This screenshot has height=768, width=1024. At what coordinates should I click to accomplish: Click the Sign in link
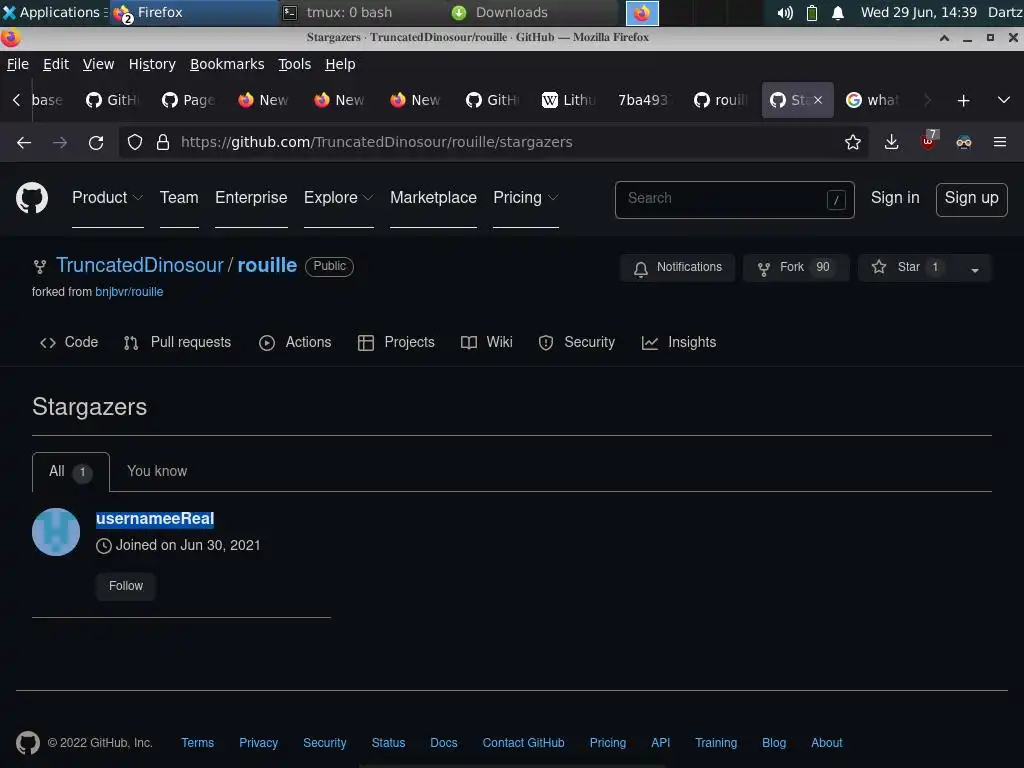pyautogui.click(x=895, y=198)
